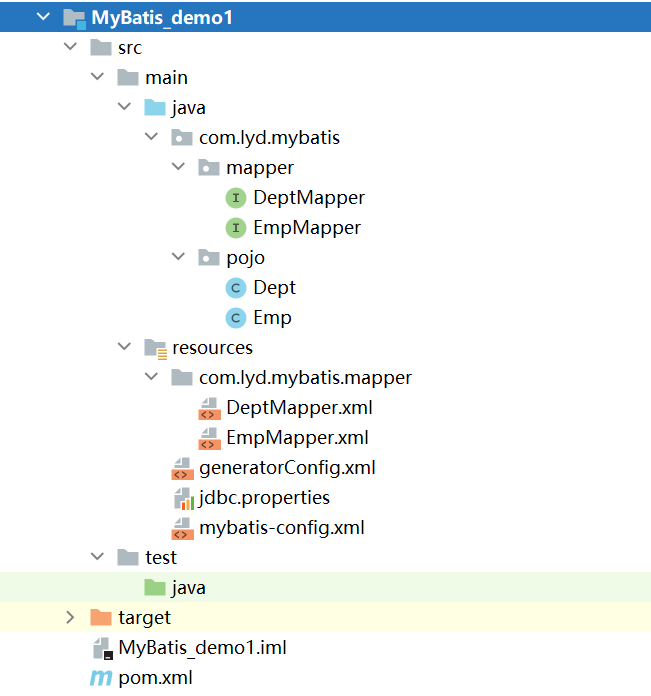Collapse the java folder under main
The height and width of the screenshot is (696, 651).
(x=124, y=107)
